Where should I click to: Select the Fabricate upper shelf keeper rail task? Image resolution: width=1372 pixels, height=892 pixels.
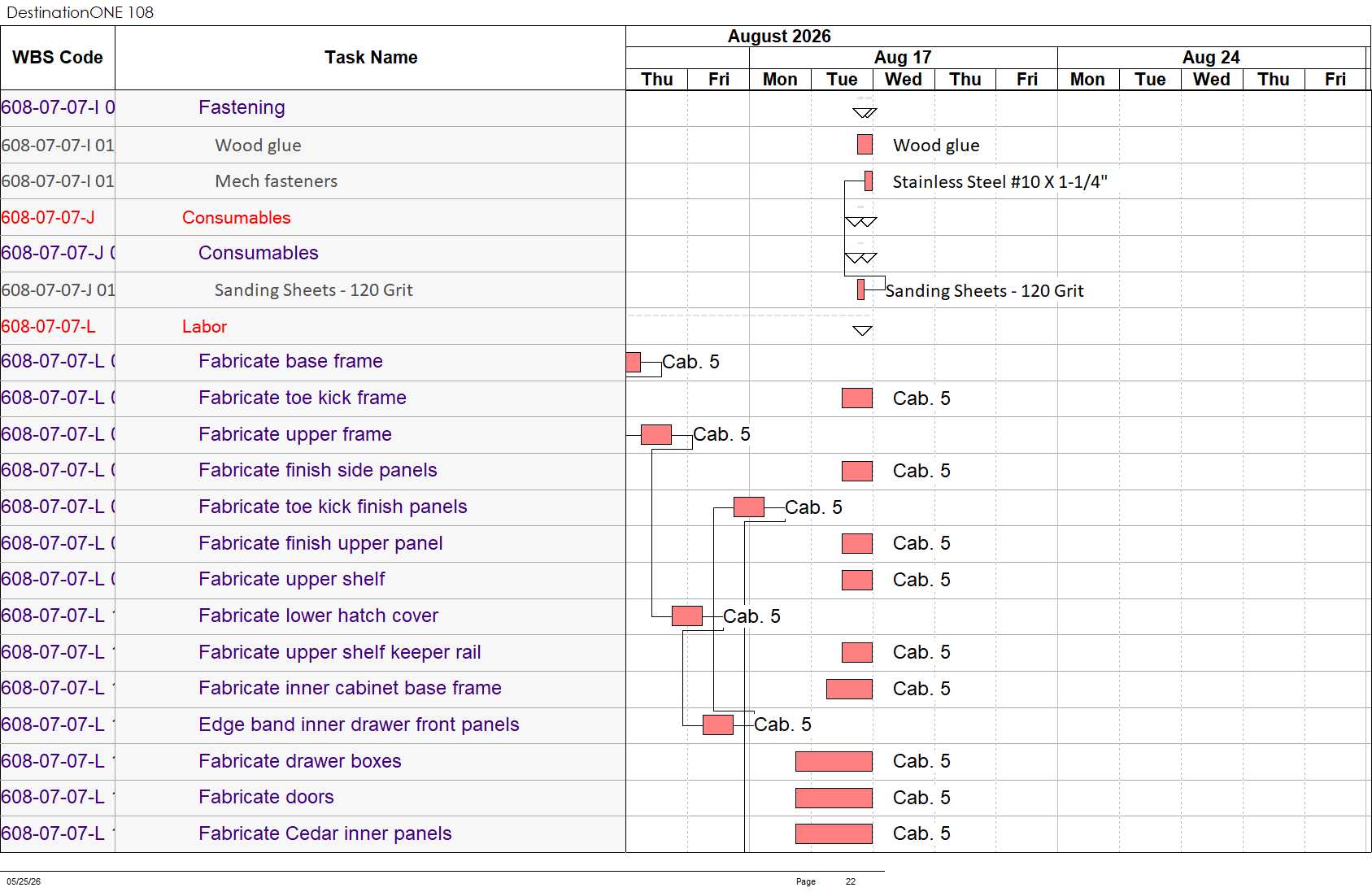point(339,652)
